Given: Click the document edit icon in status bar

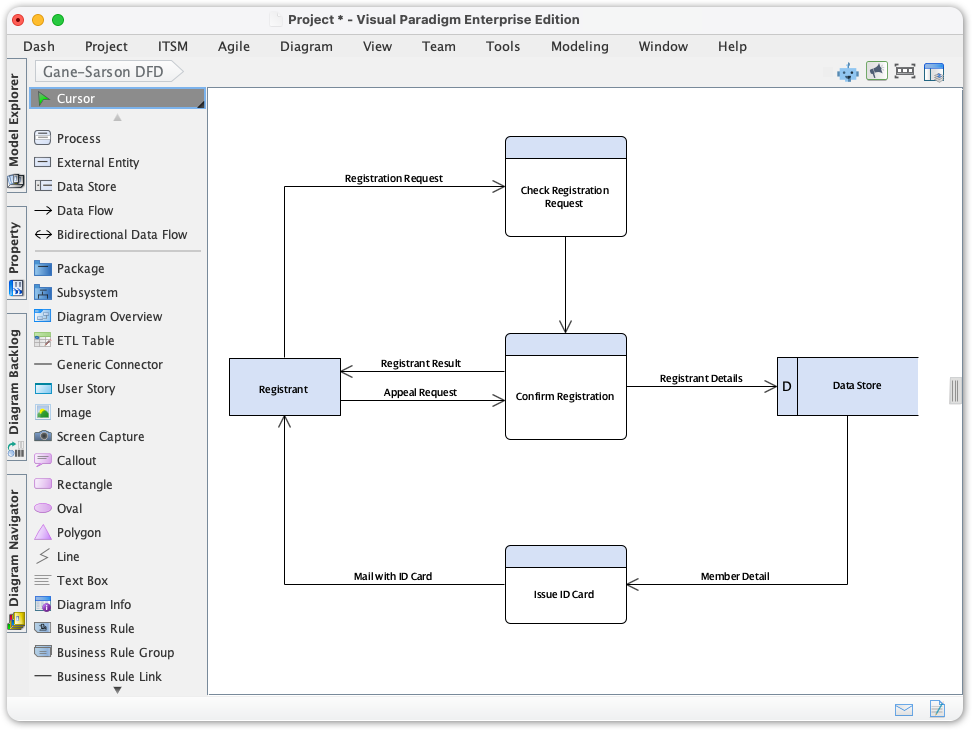Looking at the screenshot, I should [x=937, y=709].
